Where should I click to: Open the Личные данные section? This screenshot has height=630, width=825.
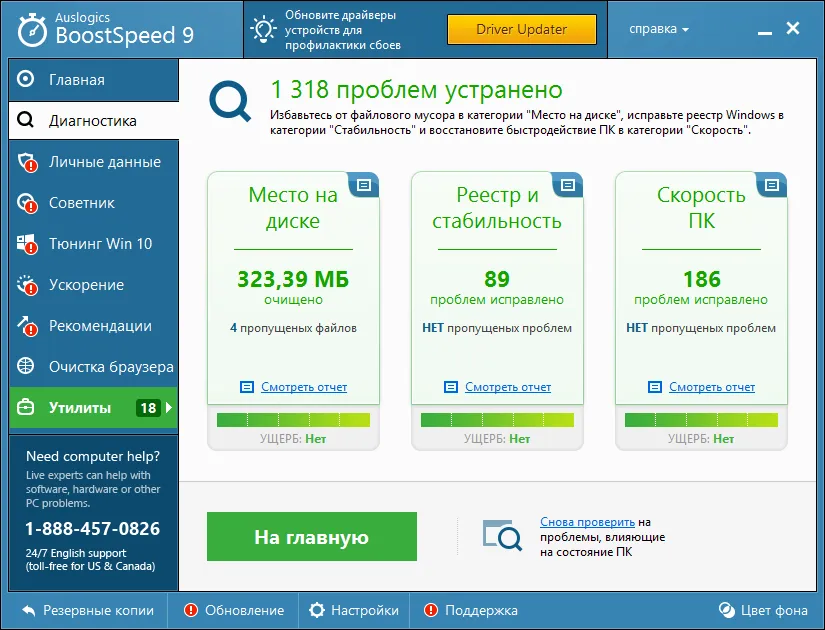(94, 162)
